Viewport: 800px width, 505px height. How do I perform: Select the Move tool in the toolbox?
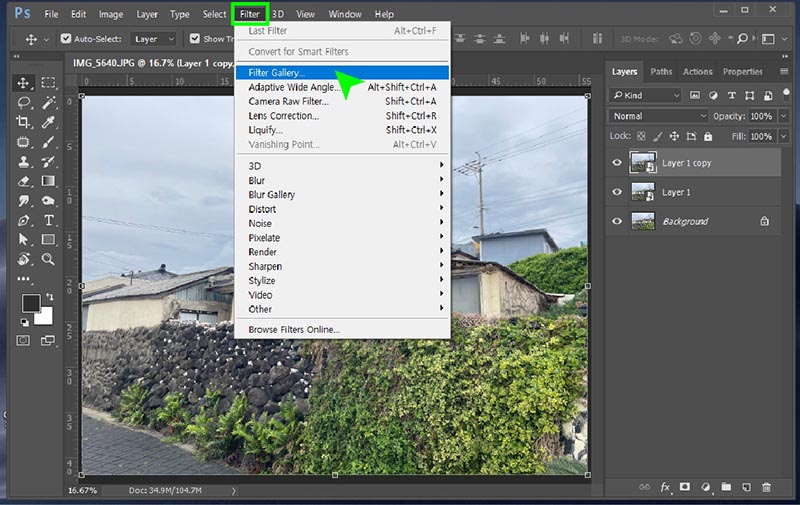(x=23, y=83)
